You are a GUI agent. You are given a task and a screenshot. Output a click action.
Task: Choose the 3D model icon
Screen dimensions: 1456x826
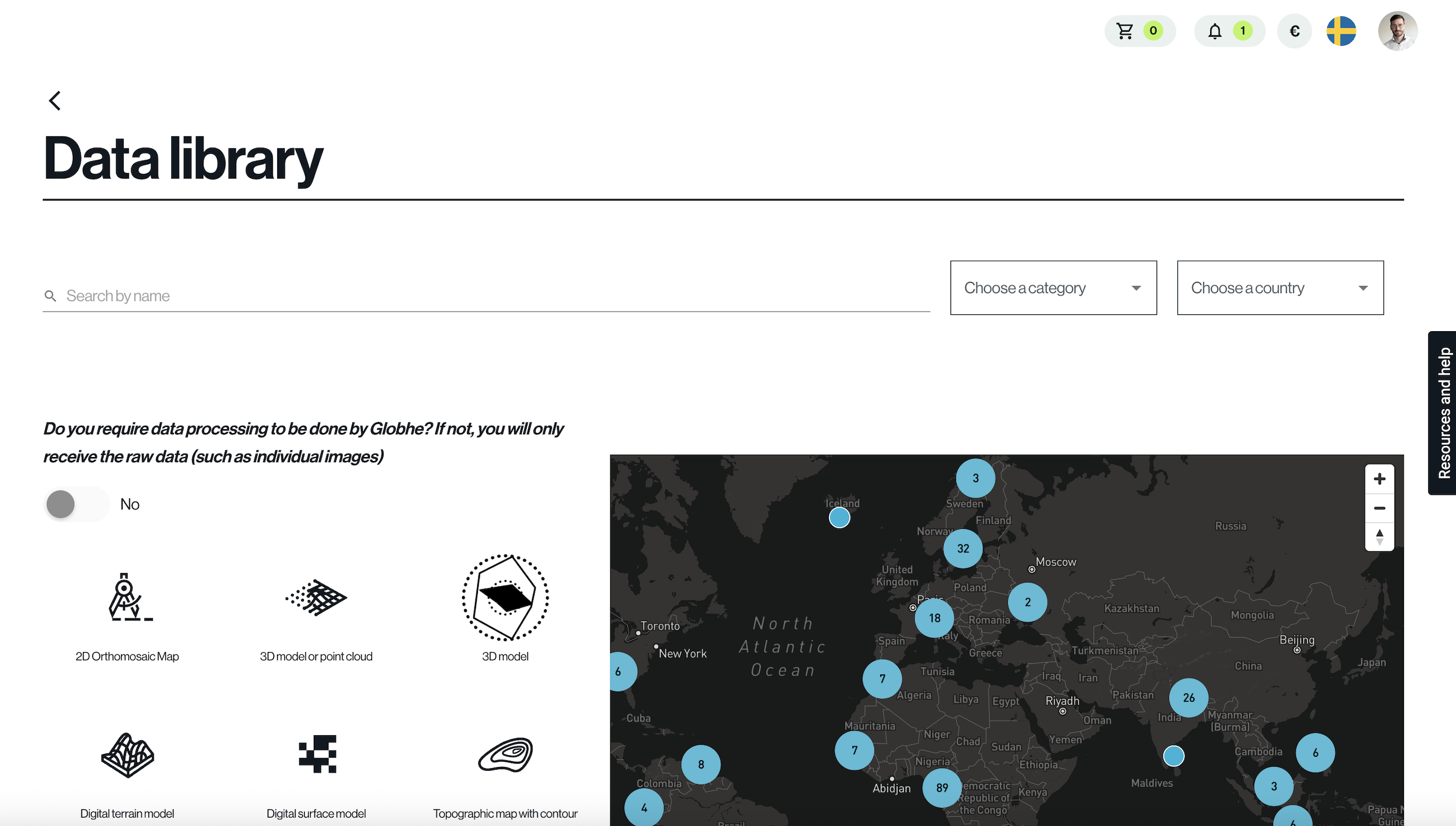click(505, 598)
